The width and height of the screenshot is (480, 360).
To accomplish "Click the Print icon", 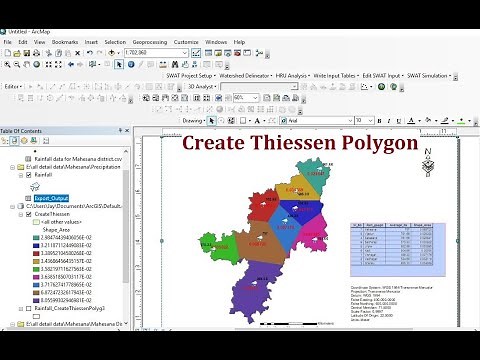I will (x=36, y=53).
